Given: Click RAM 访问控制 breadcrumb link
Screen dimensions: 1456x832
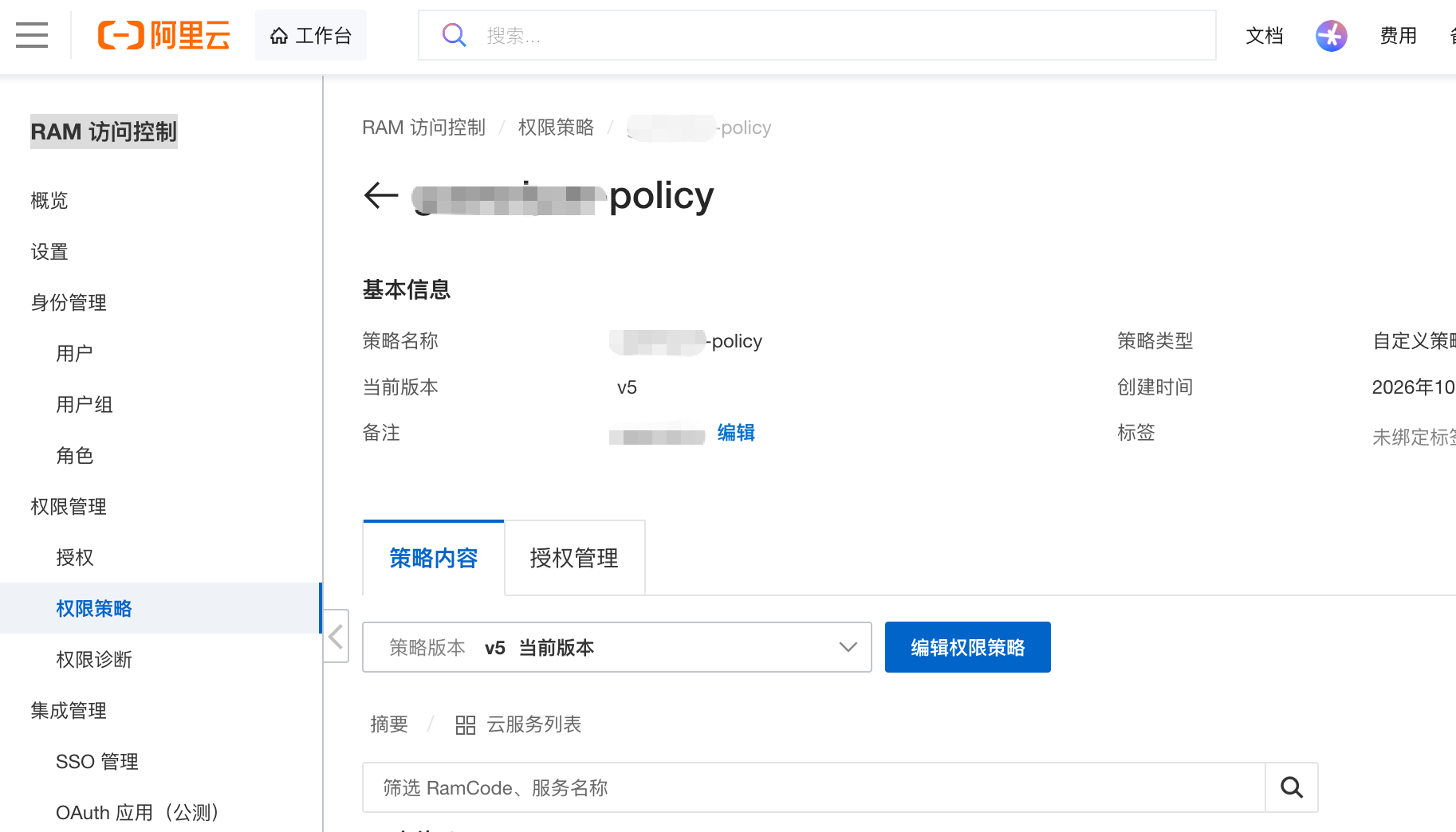Looking at the screenshot, I should 423,128.
